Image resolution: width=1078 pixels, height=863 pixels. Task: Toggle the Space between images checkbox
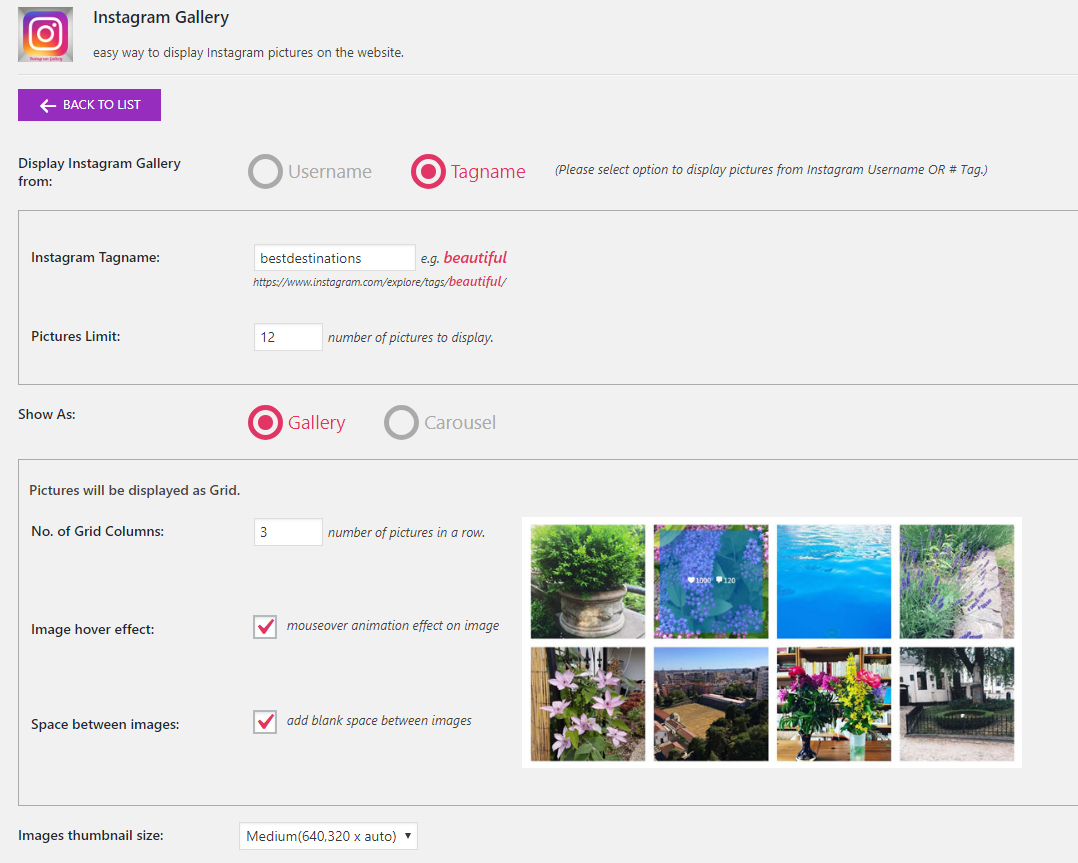click(265, 721)
